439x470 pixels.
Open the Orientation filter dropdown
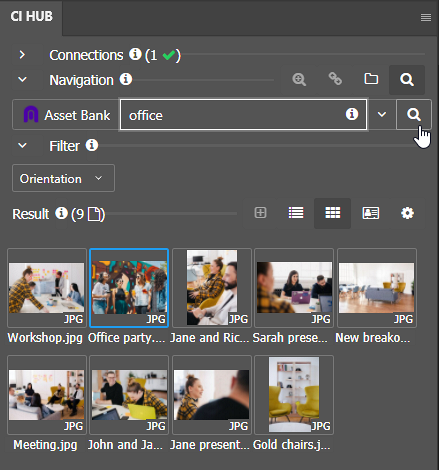(x=63, y=178)
